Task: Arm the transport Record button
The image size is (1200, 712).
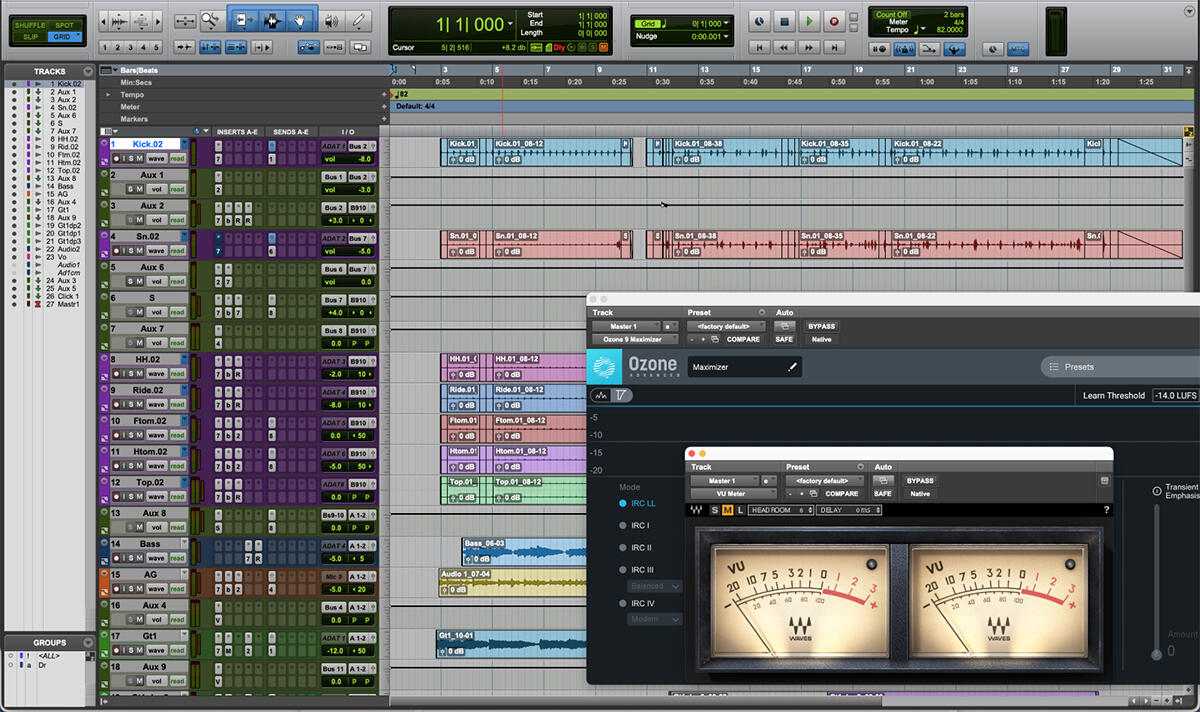Action: point(835,20)
